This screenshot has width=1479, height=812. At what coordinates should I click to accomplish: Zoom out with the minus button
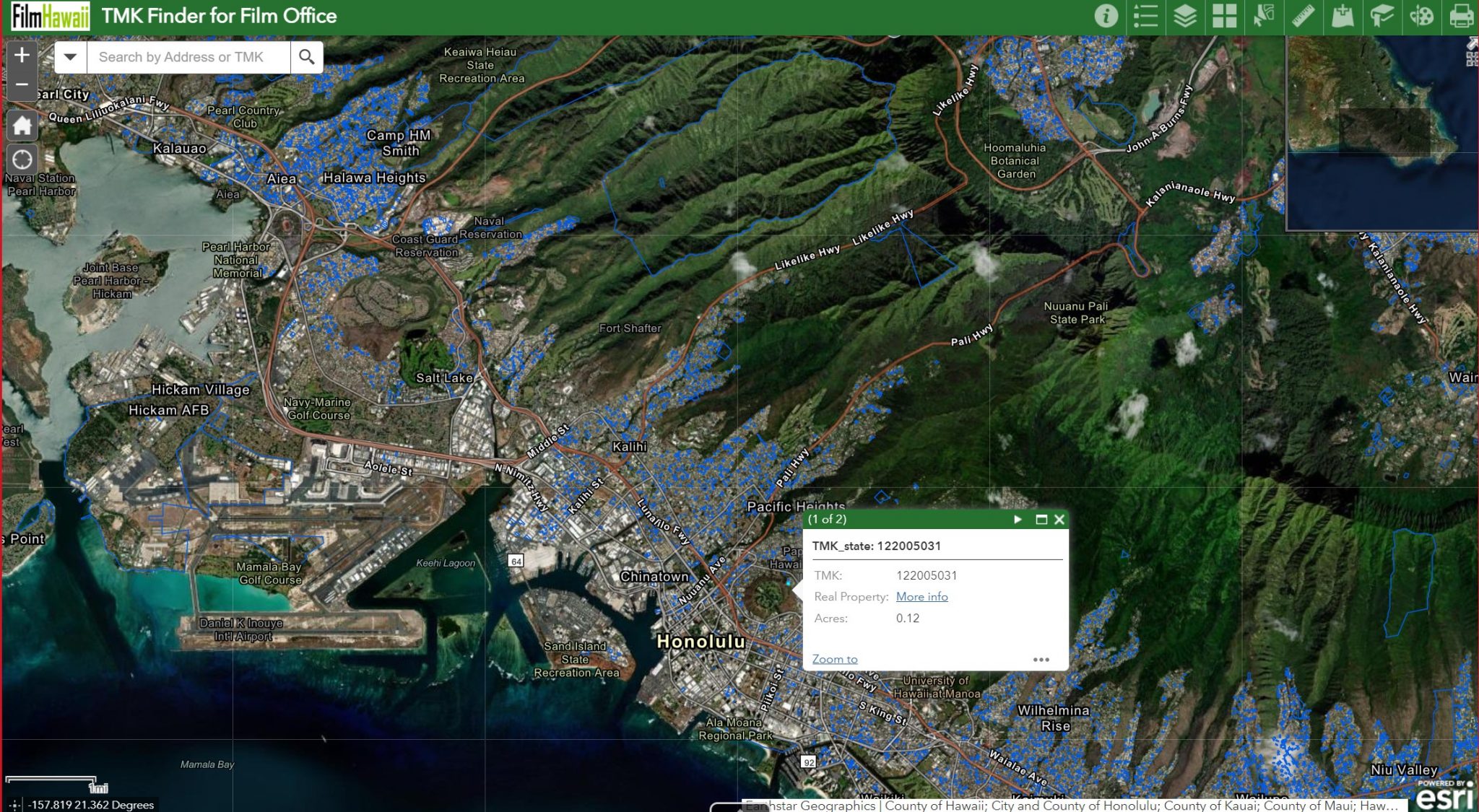[22, 84]
